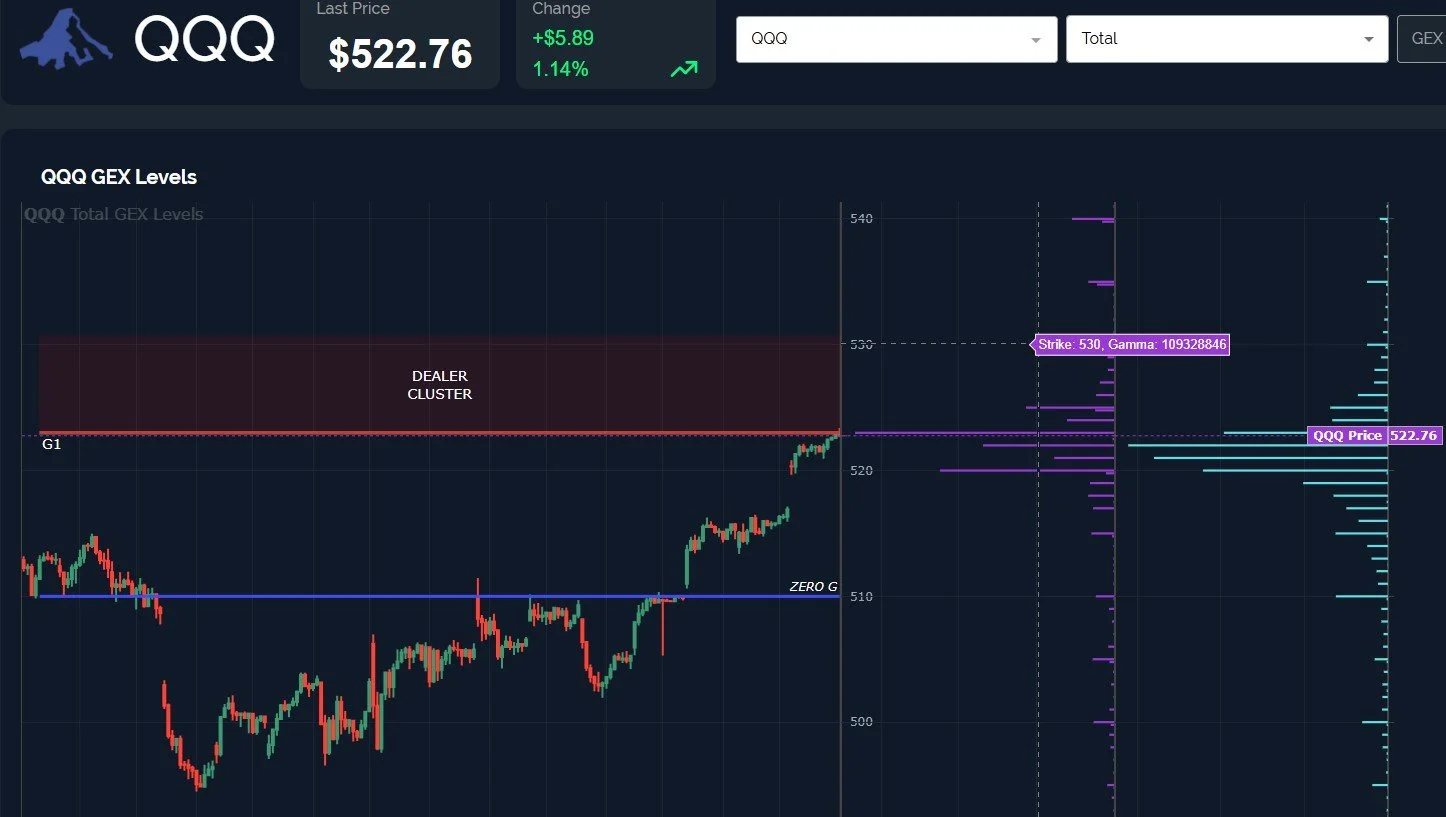Viewport: 1446px width, 817px height.
Task: Click the Change label above +$5.89
Action: click(x=561, y=9)
